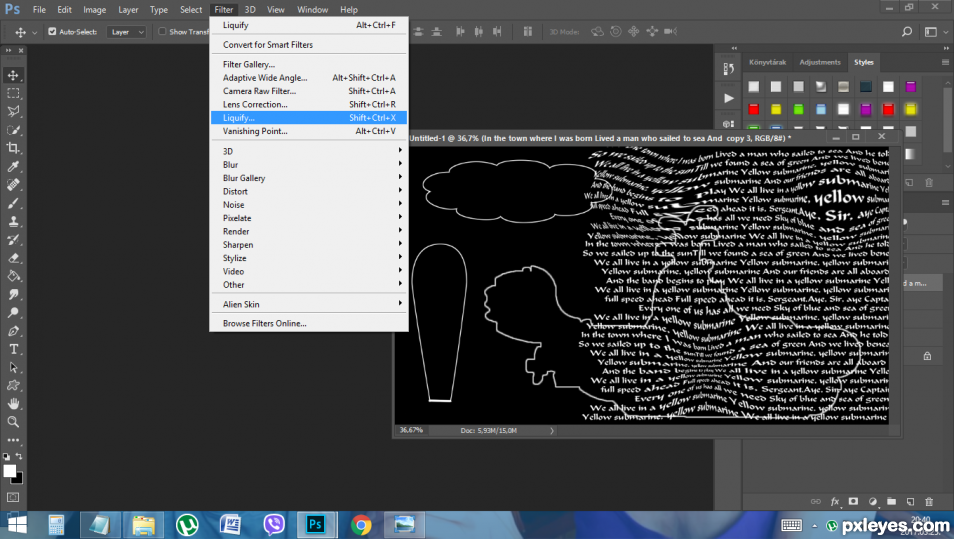Click the delete layer trash icon
The image size is (954, 539).
[x=929, y=501]
